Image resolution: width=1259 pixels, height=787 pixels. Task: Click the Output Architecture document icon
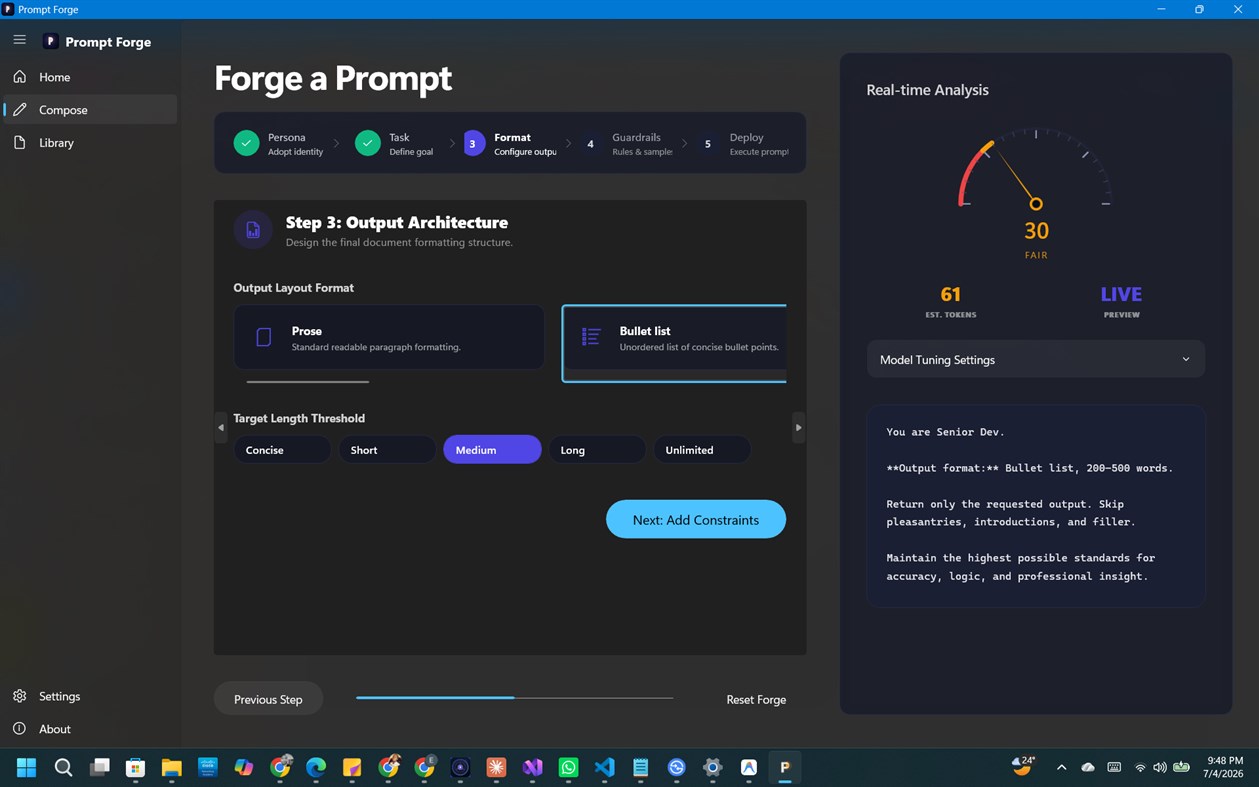tap(253, 230)
